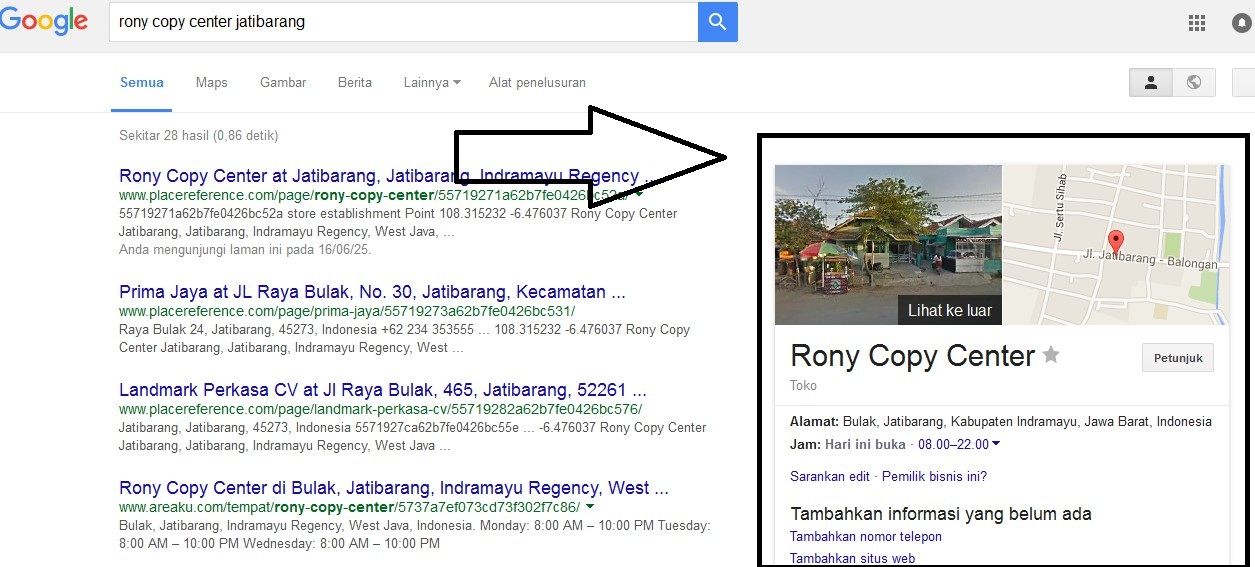Screen dimensions: 1255x567
Task: Open Landmark Perkasa CV result
Action: (x=383, y=390)
